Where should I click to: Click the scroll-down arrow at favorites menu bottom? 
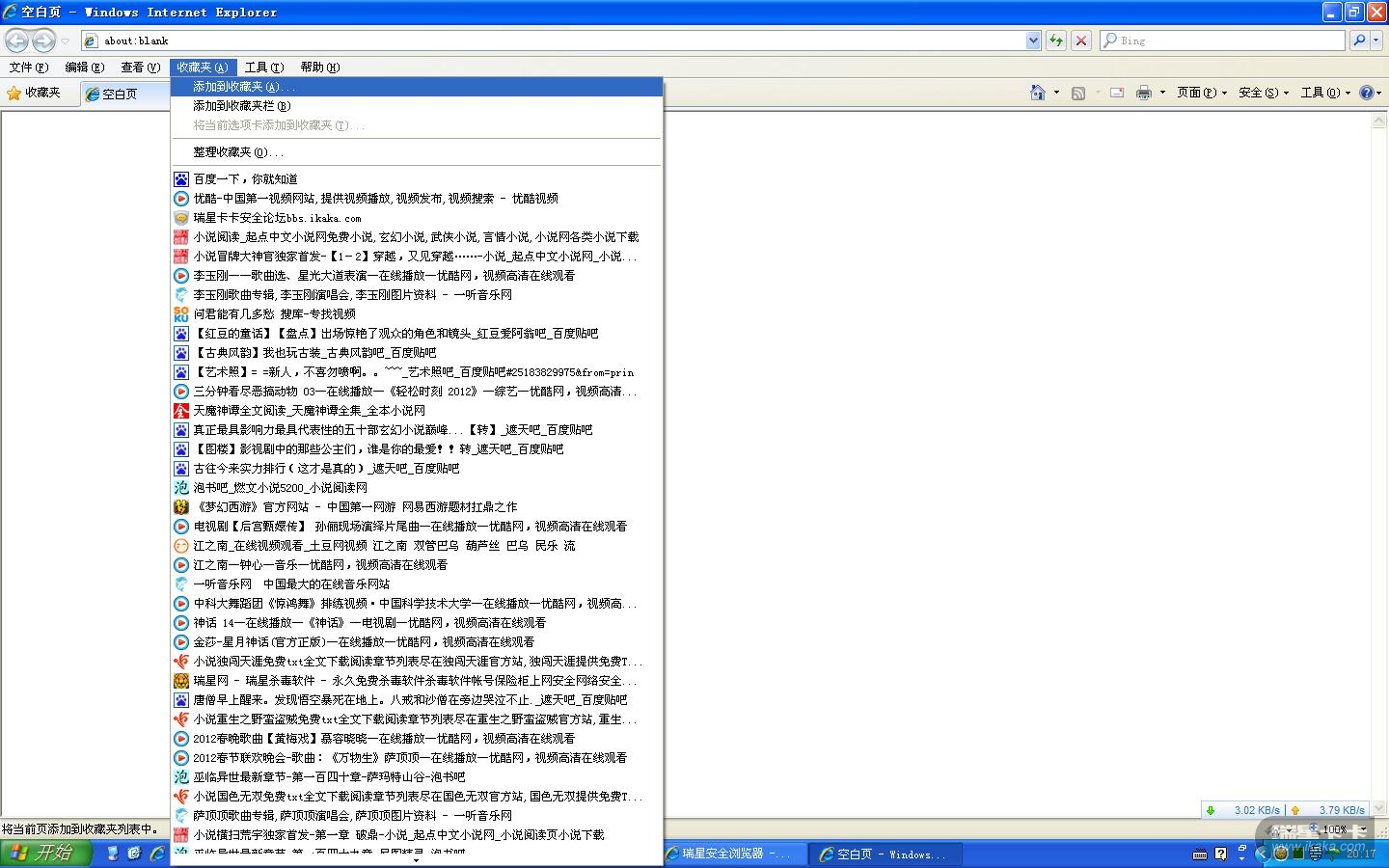pos(417,860)
